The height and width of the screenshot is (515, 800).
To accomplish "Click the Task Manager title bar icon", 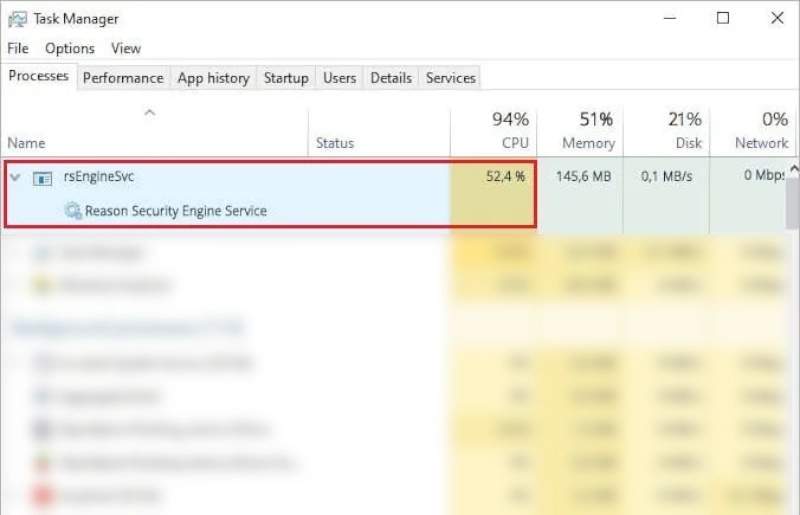I will pos(17,19).
